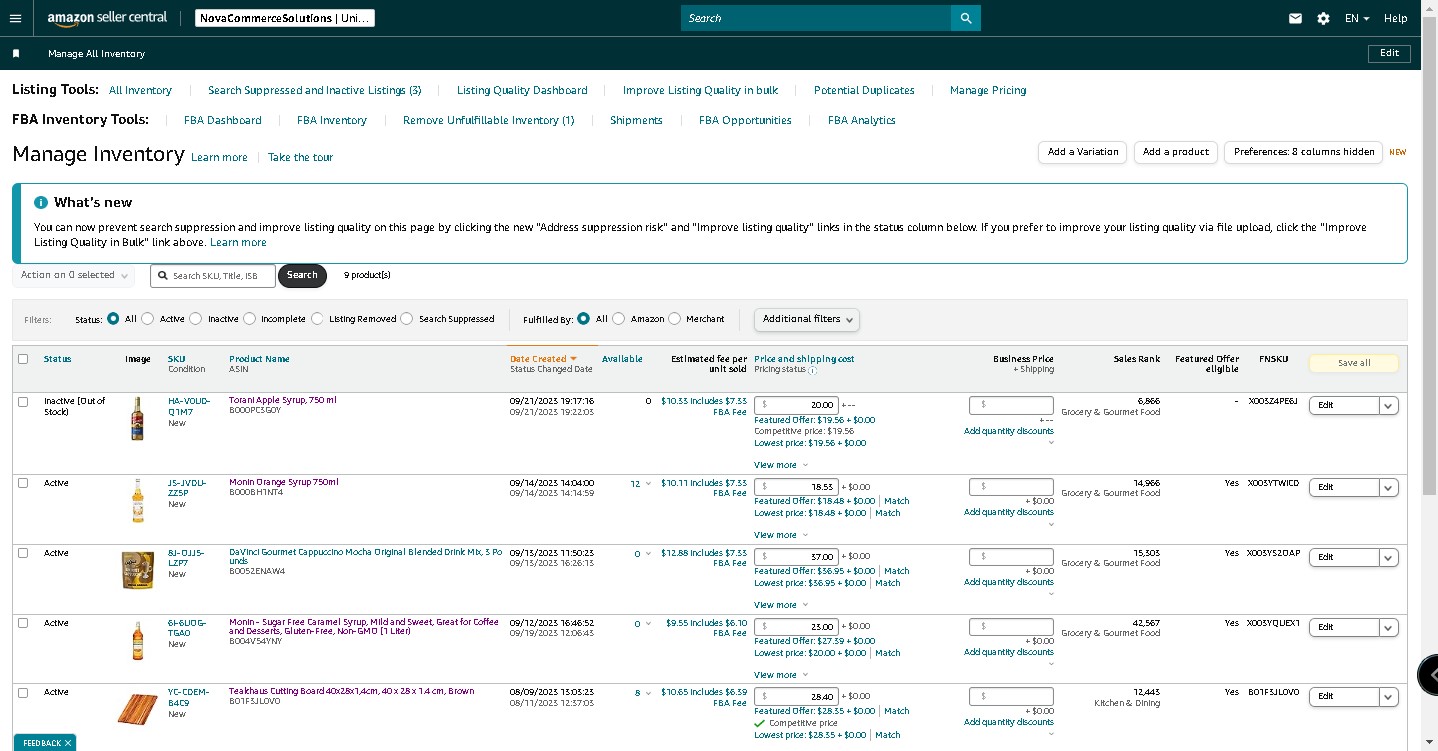Open Remove Unfulfillable Inventory (1)
The height and width of the screenshot is (751, 1438).
[488, 120]
